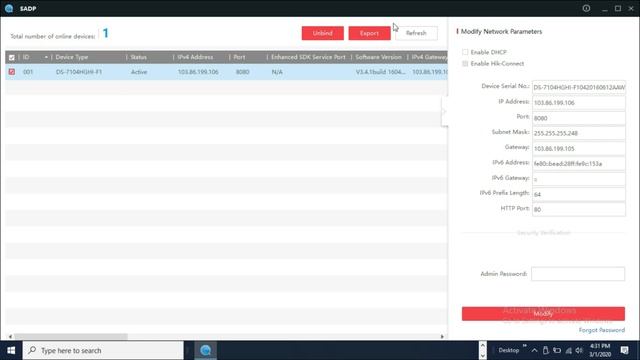Click horizontal scrollbar right arrow
The width and height of the screenshot is (640, 360).
(x=442, y=337)
